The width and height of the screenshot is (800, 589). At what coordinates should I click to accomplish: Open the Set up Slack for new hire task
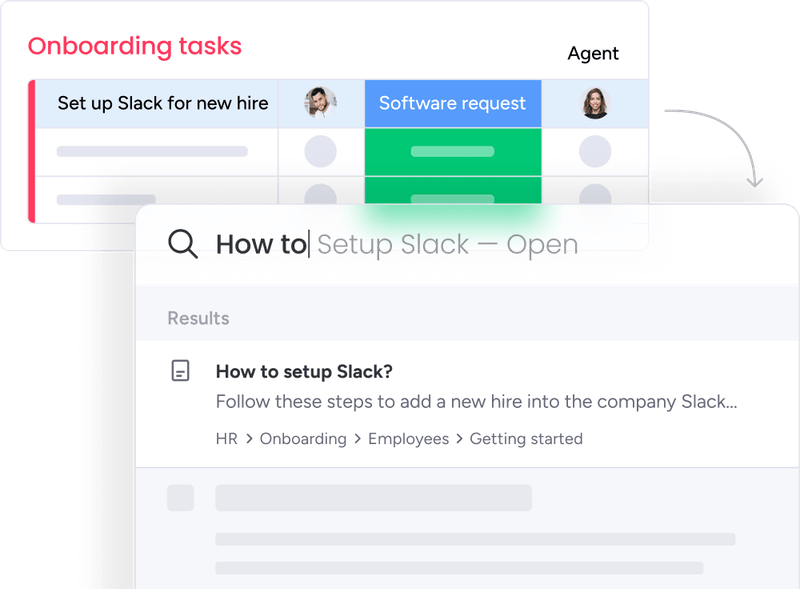point(163,103)
